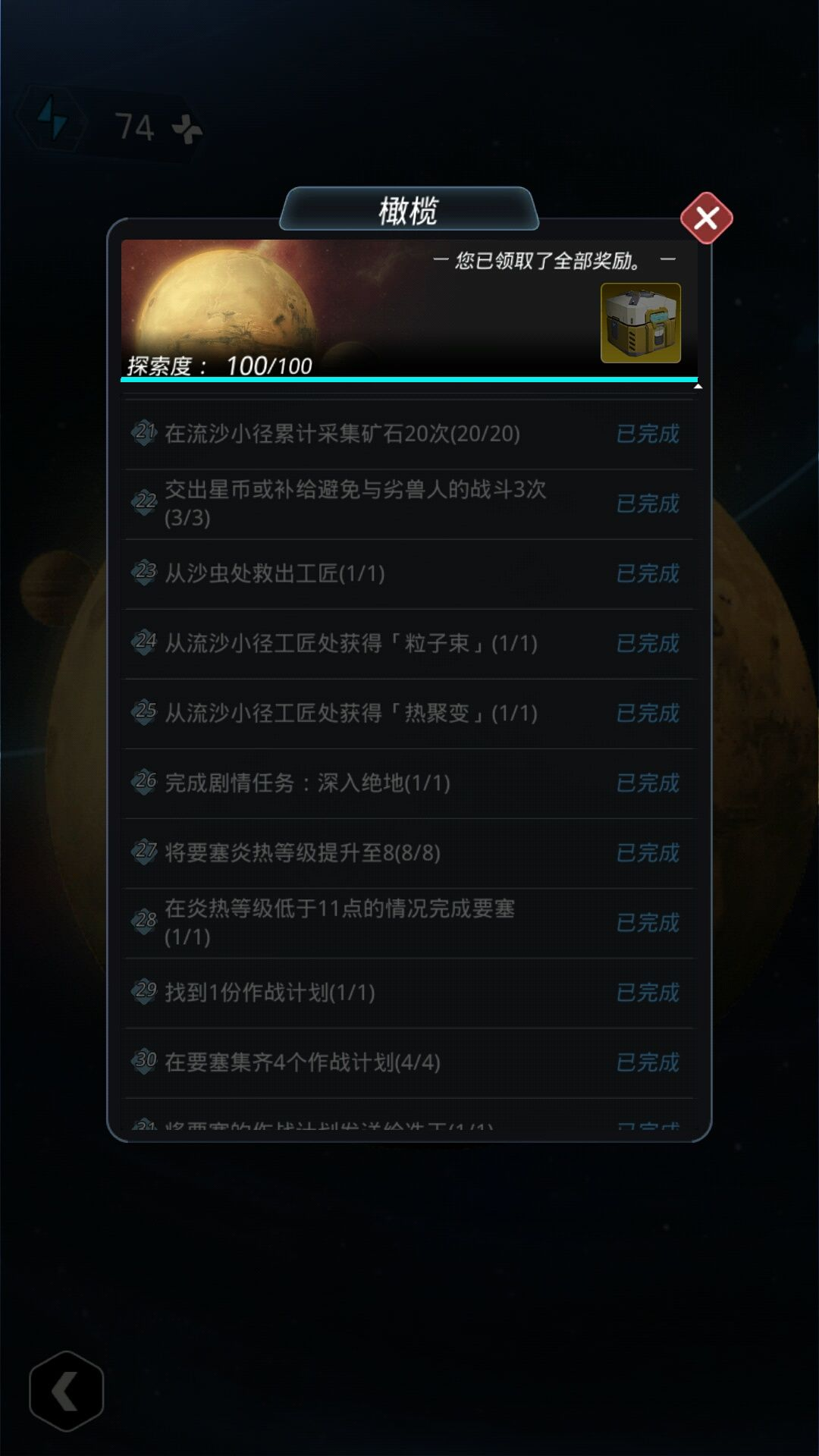The image size is (819, 1456).
Task: Select quest 从沙虫处救出工匠
Action: tap(409, 573)
